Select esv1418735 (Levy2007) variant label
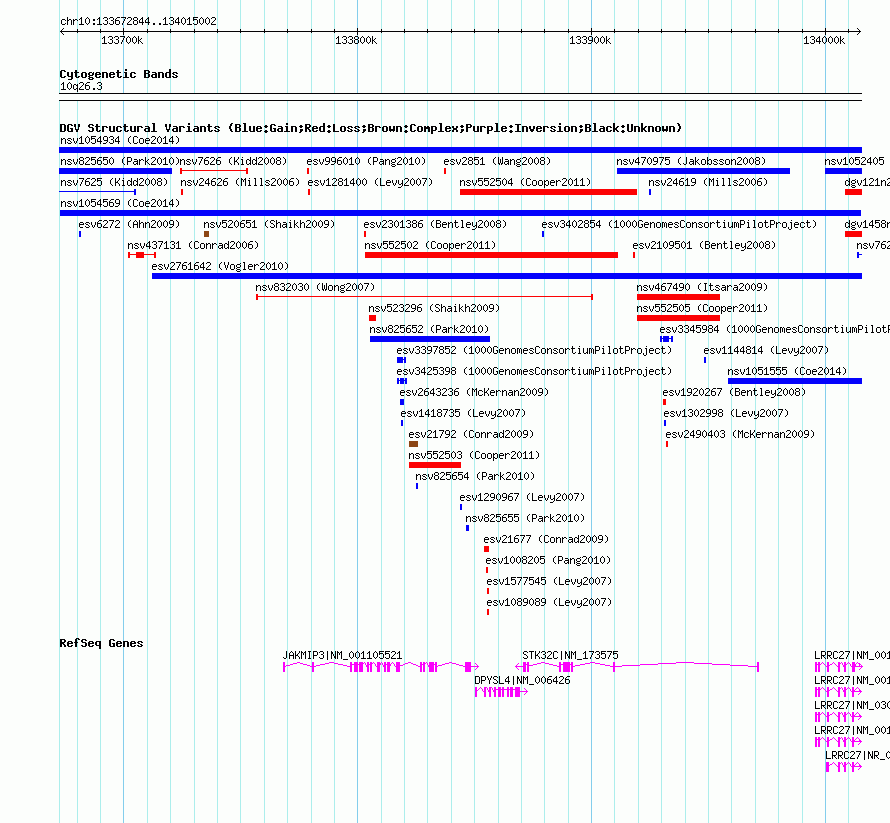 click(463, 413)
